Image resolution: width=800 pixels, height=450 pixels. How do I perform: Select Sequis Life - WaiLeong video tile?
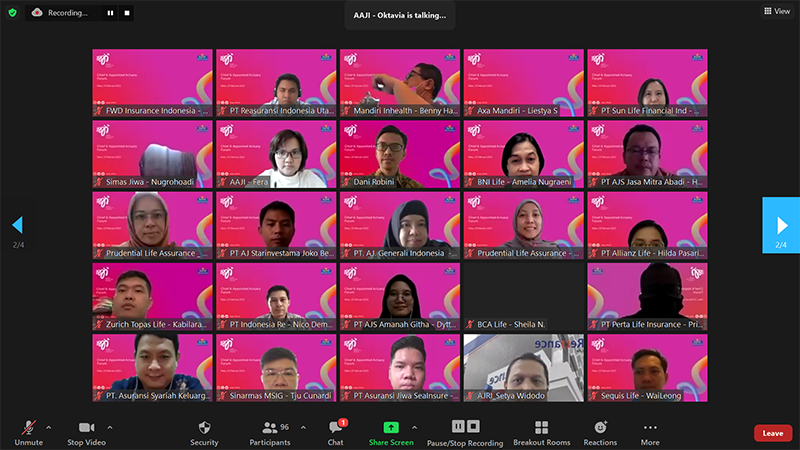click(x=647, y=368)
